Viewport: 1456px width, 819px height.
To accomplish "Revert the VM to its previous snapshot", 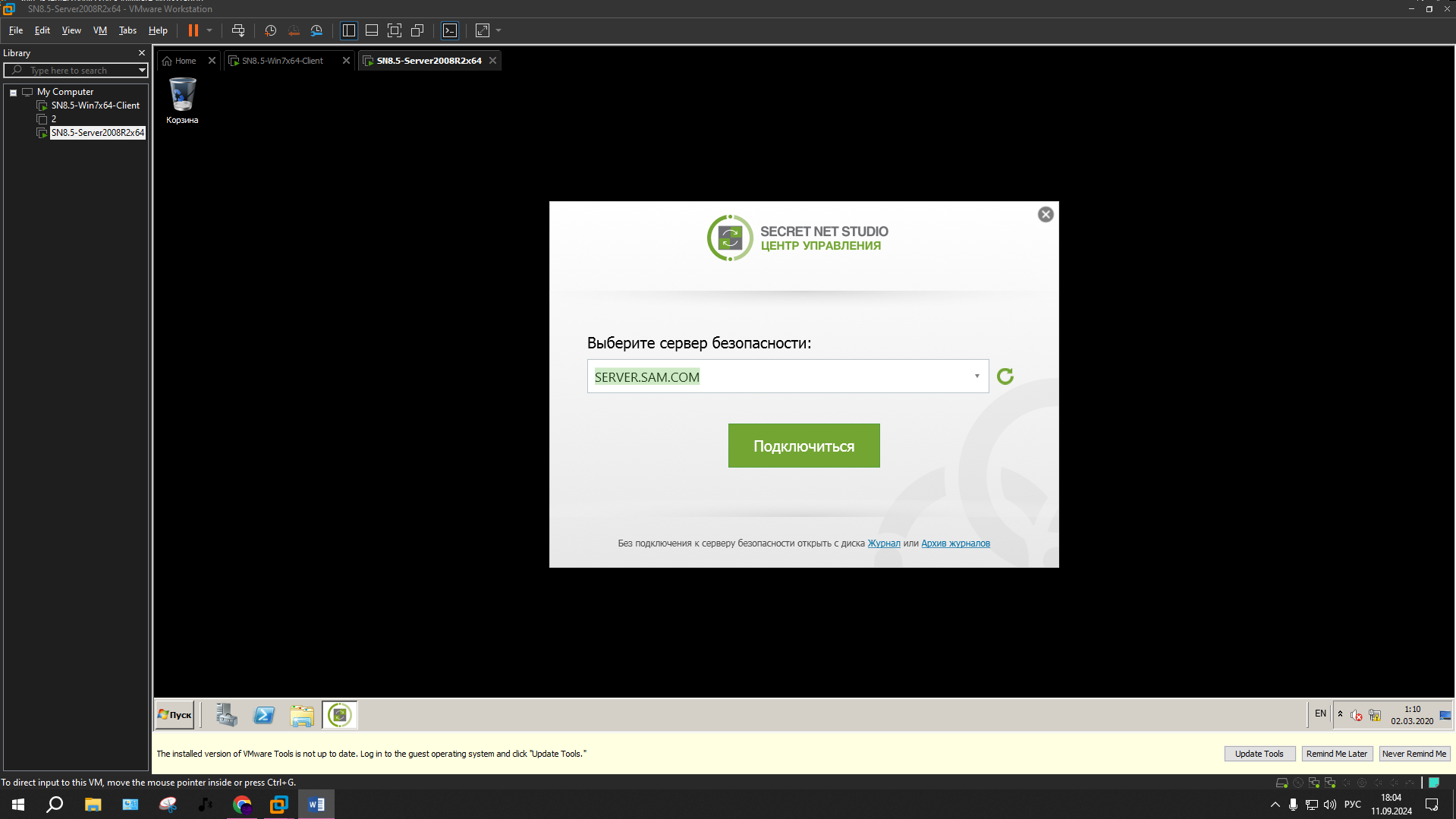I will point(294,30).
